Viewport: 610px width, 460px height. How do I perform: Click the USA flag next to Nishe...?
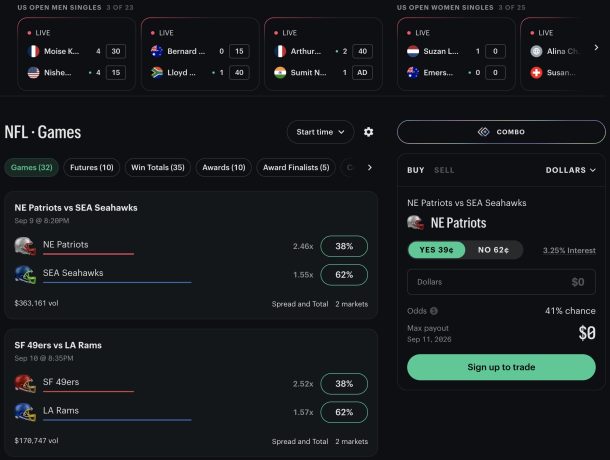coord(33,72)
